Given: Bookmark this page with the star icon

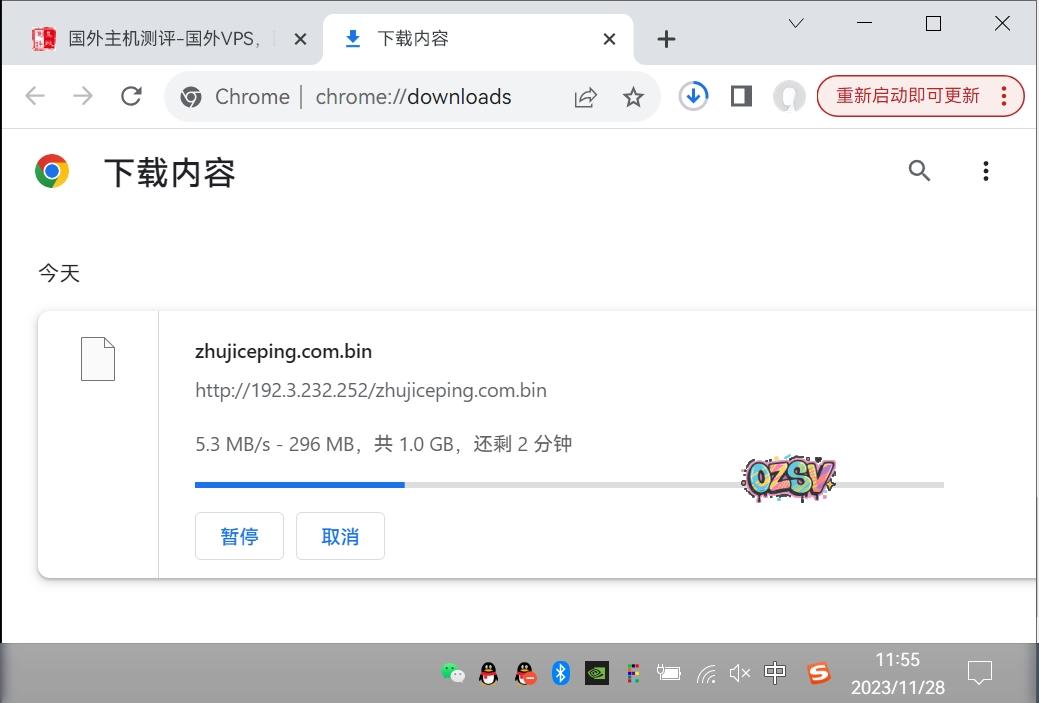Looking at the screenshot, I should pyautogui.click(x=633, y=97).
